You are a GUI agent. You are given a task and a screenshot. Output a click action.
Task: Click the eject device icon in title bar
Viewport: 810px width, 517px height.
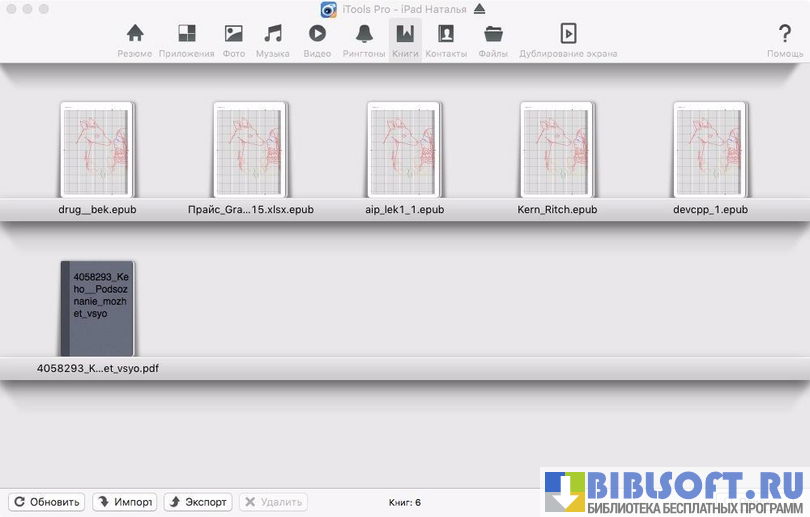(479, 9)
